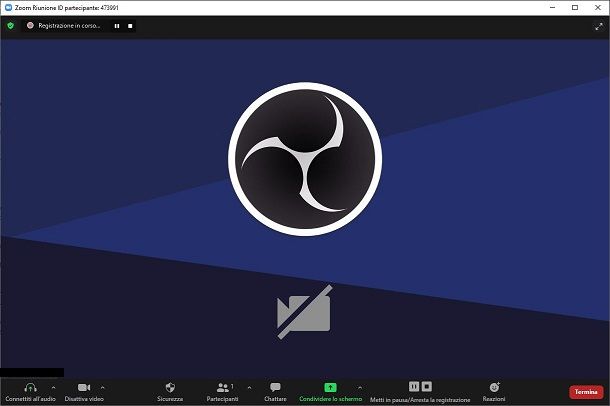Open the Reazioni emoji menu
This screenshot has width=610, height=406.
coord(494,392)
